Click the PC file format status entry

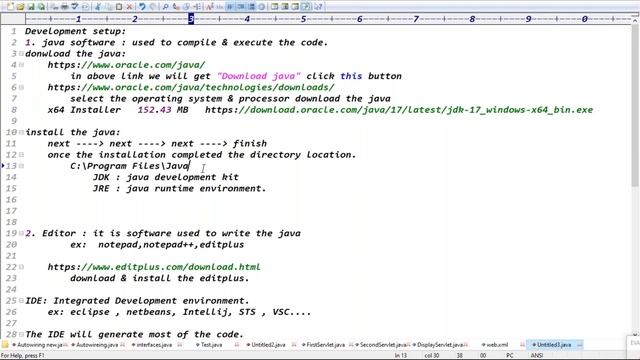pyautogui.click(x=510, y=356)
